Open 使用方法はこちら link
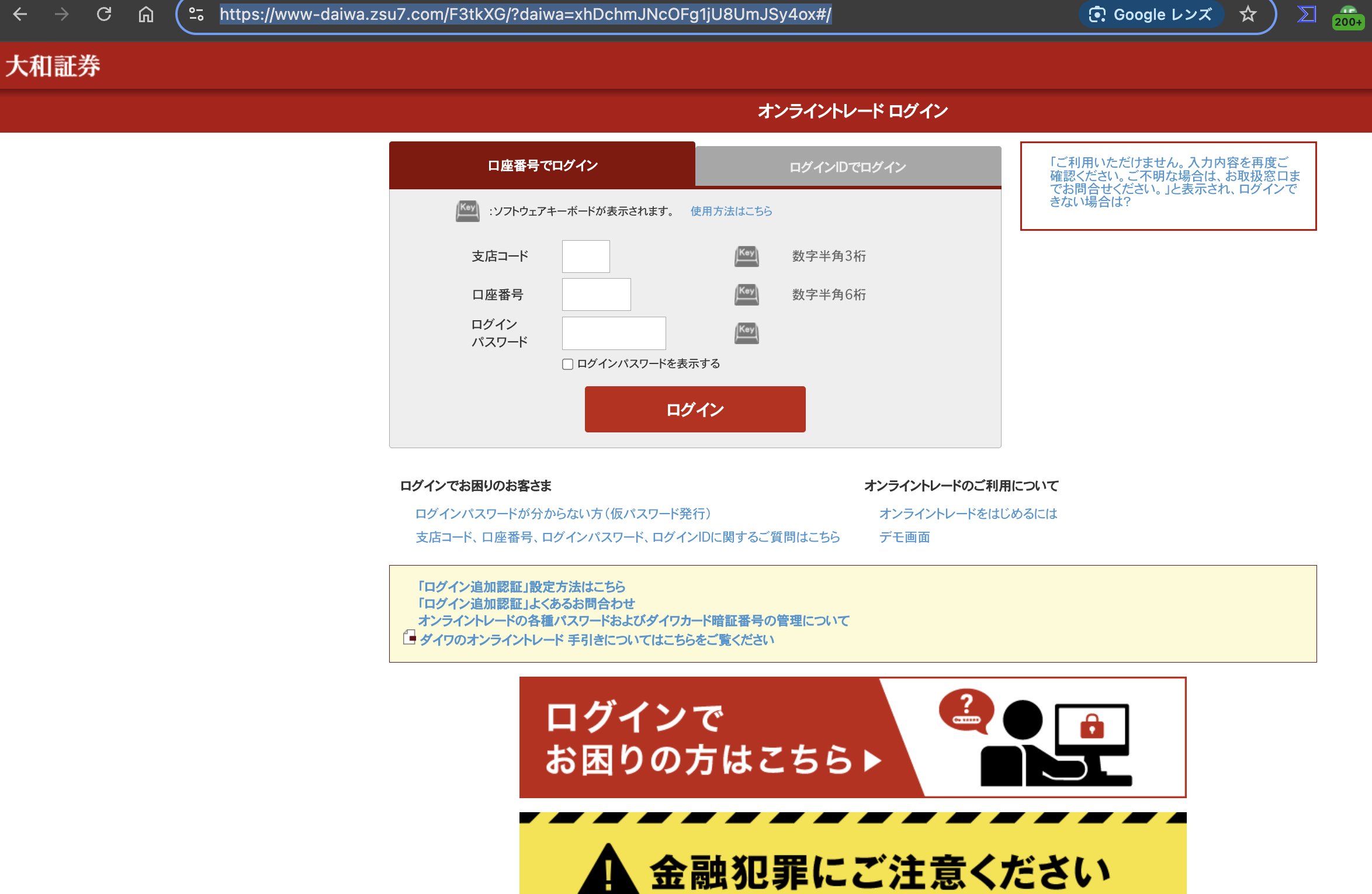 point(731,211)
